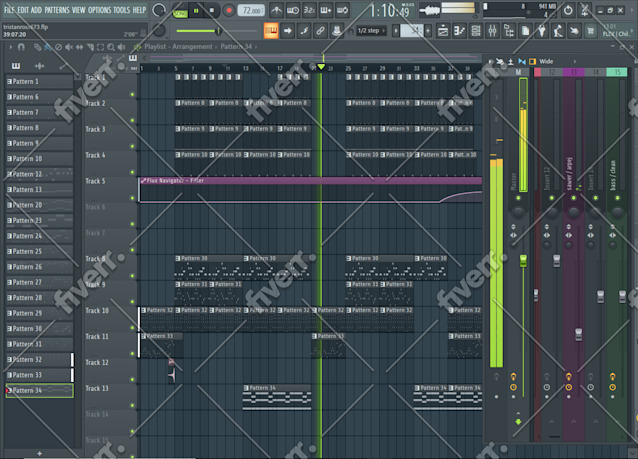Open the ADD menu

coord(36,10)
